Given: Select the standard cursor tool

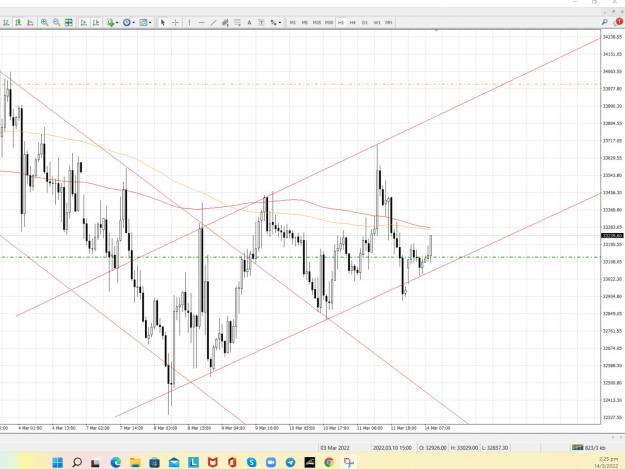Looking at the screenshot, I should coord(163,23).
